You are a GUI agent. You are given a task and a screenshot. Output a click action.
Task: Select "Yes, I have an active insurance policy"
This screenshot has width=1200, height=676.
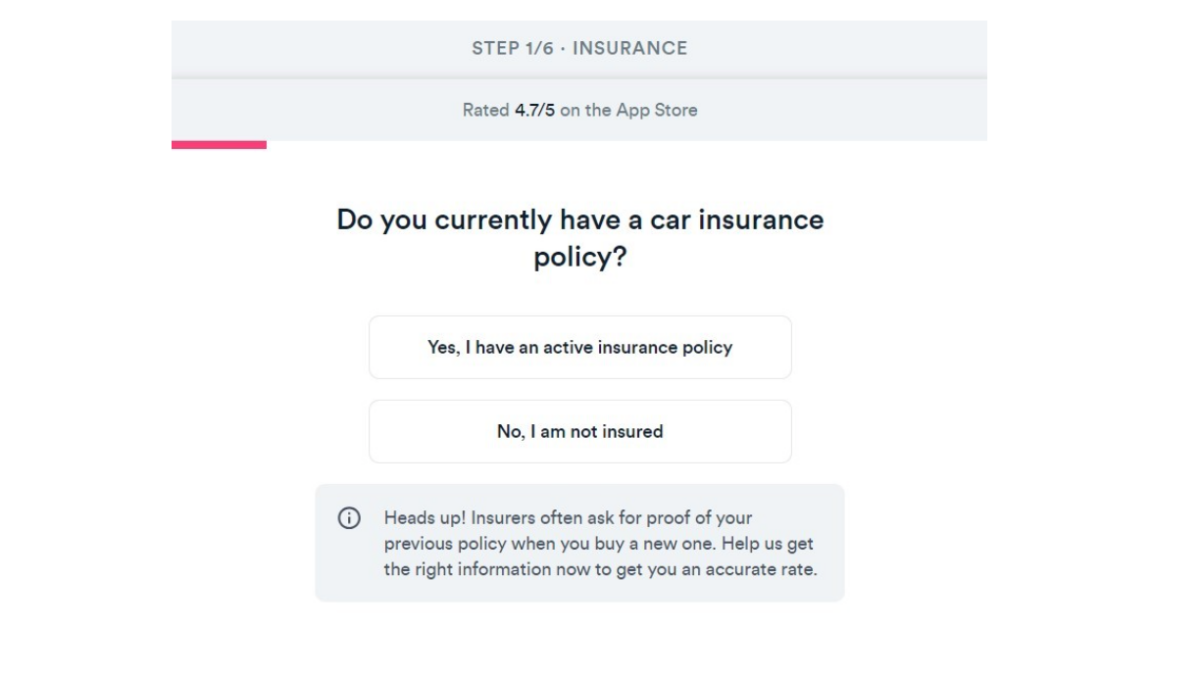580,347
